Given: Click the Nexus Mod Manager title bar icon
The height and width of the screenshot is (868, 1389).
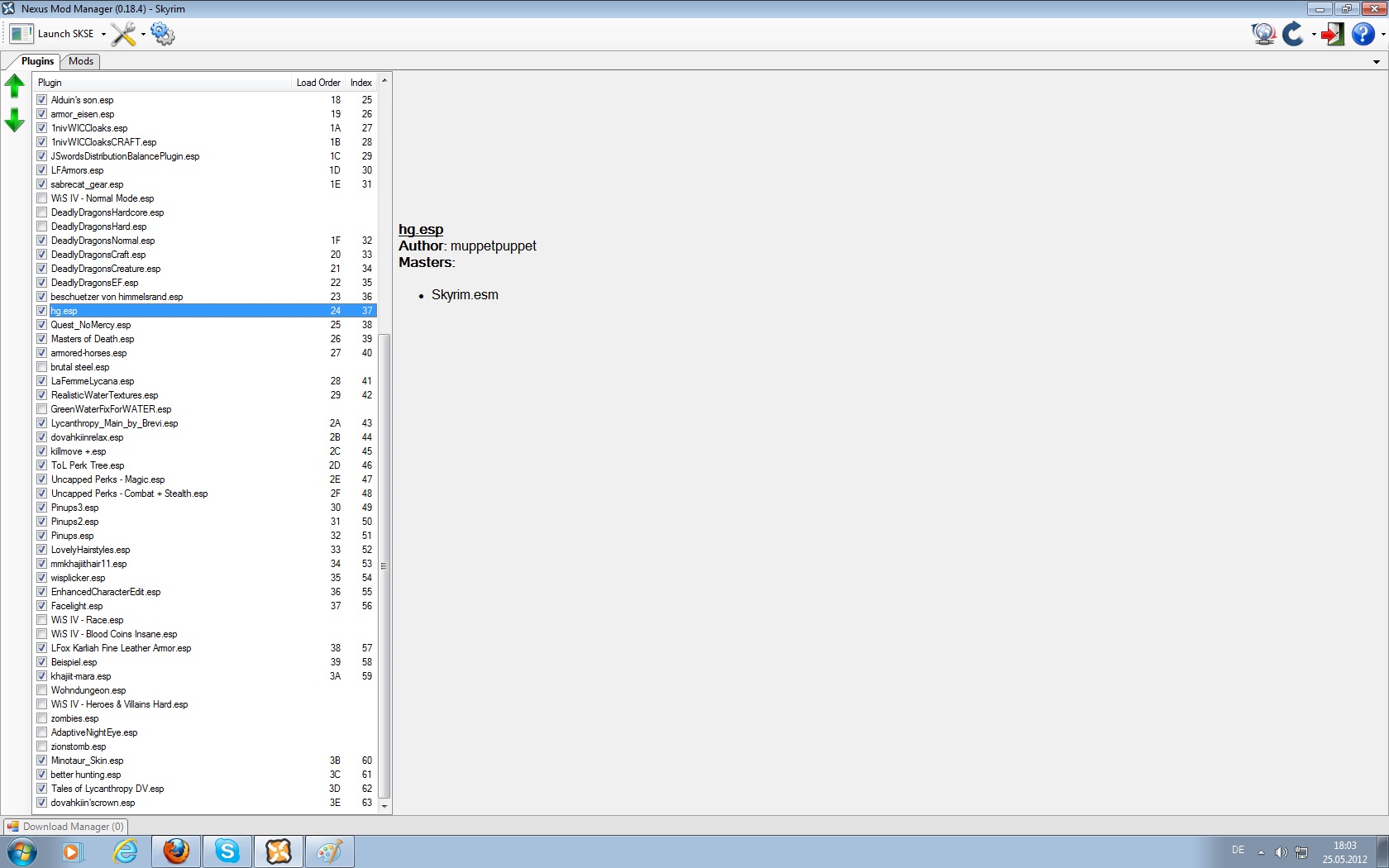Looking at the screenshot, I should [x=9, y=8].
